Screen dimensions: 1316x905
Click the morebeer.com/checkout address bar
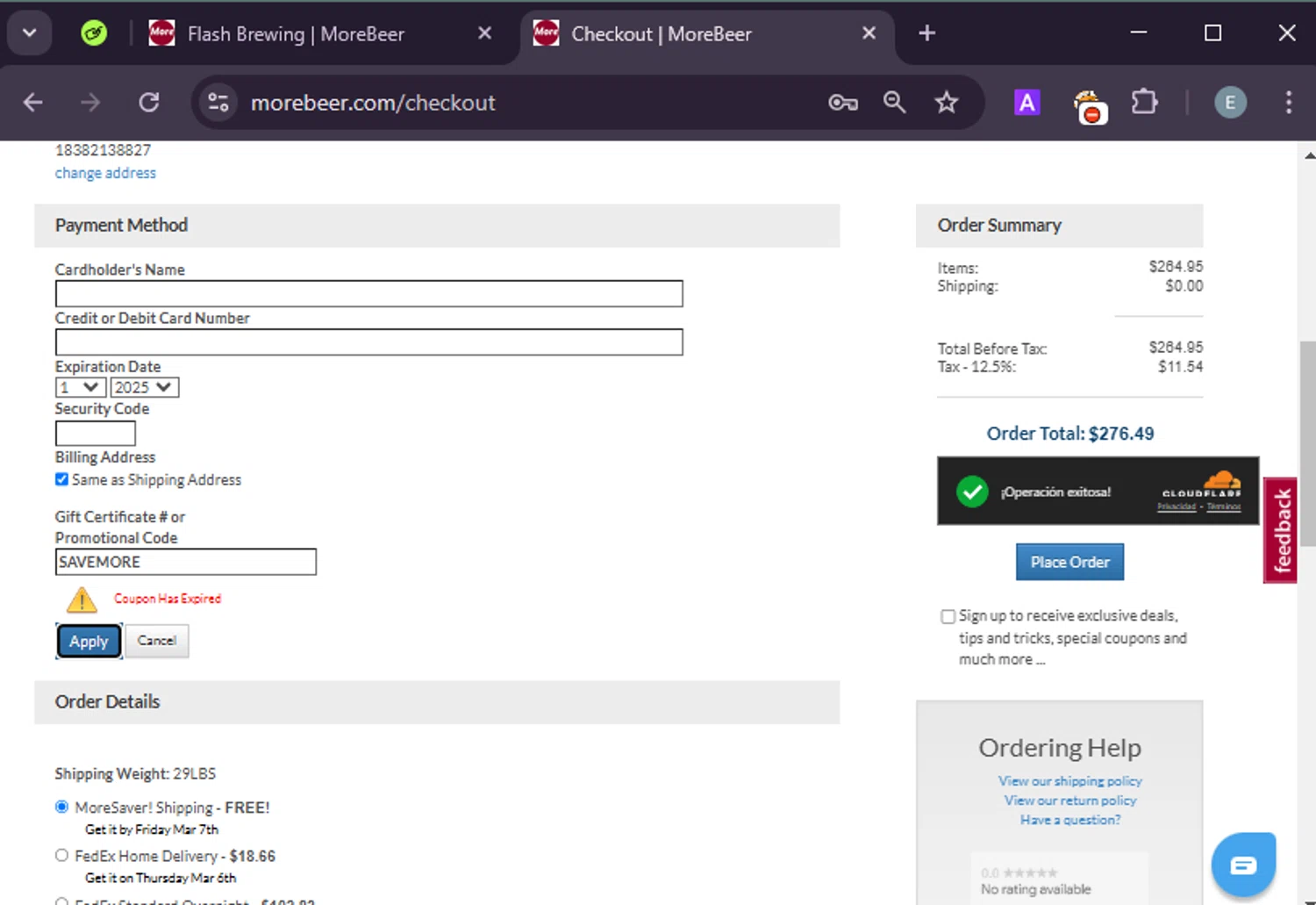373,103
